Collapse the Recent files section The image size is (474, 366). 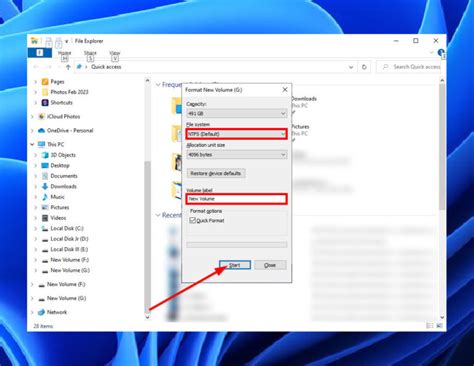158,215
